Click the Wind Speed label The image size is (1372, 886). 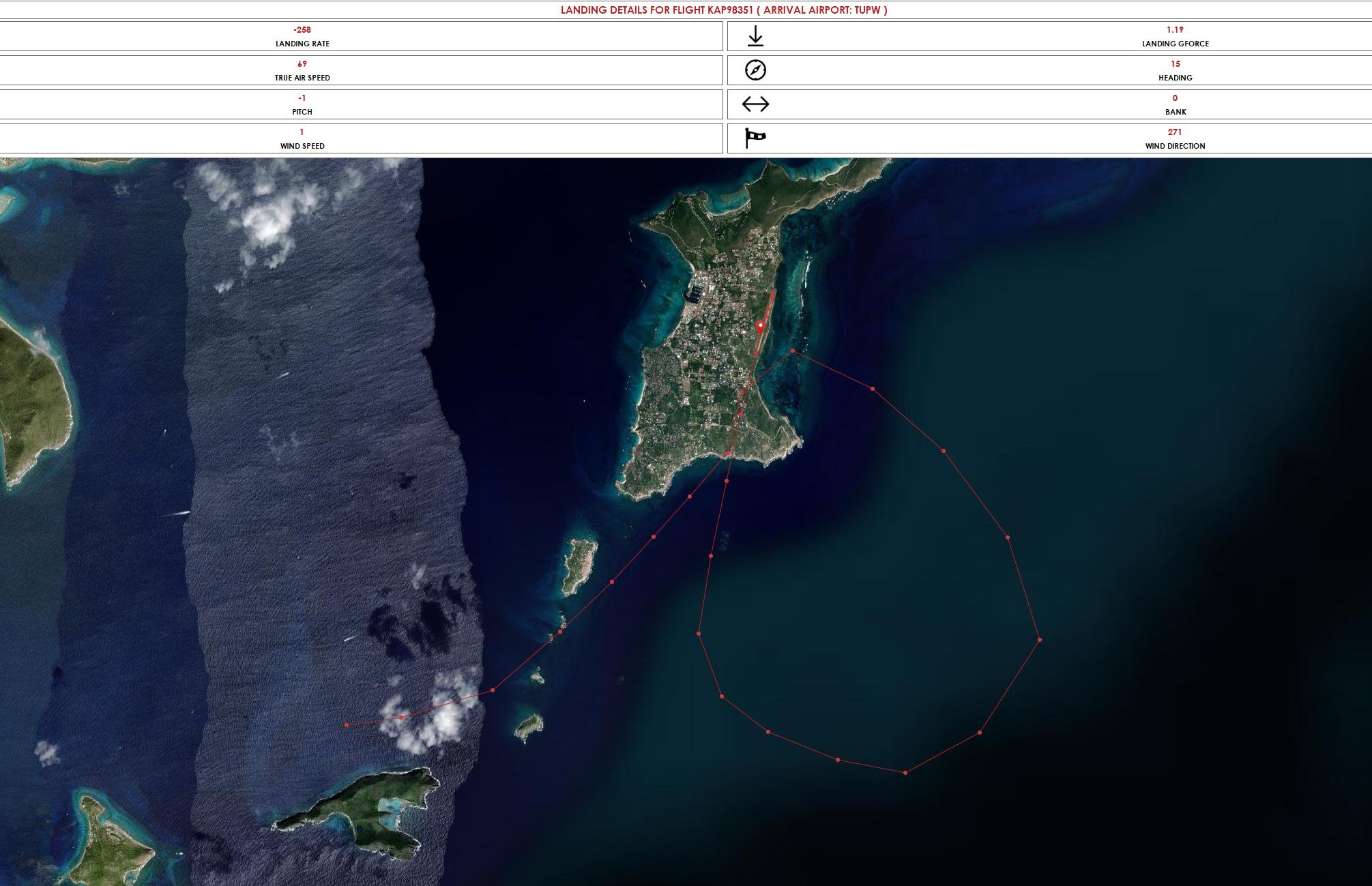[302, 146]
